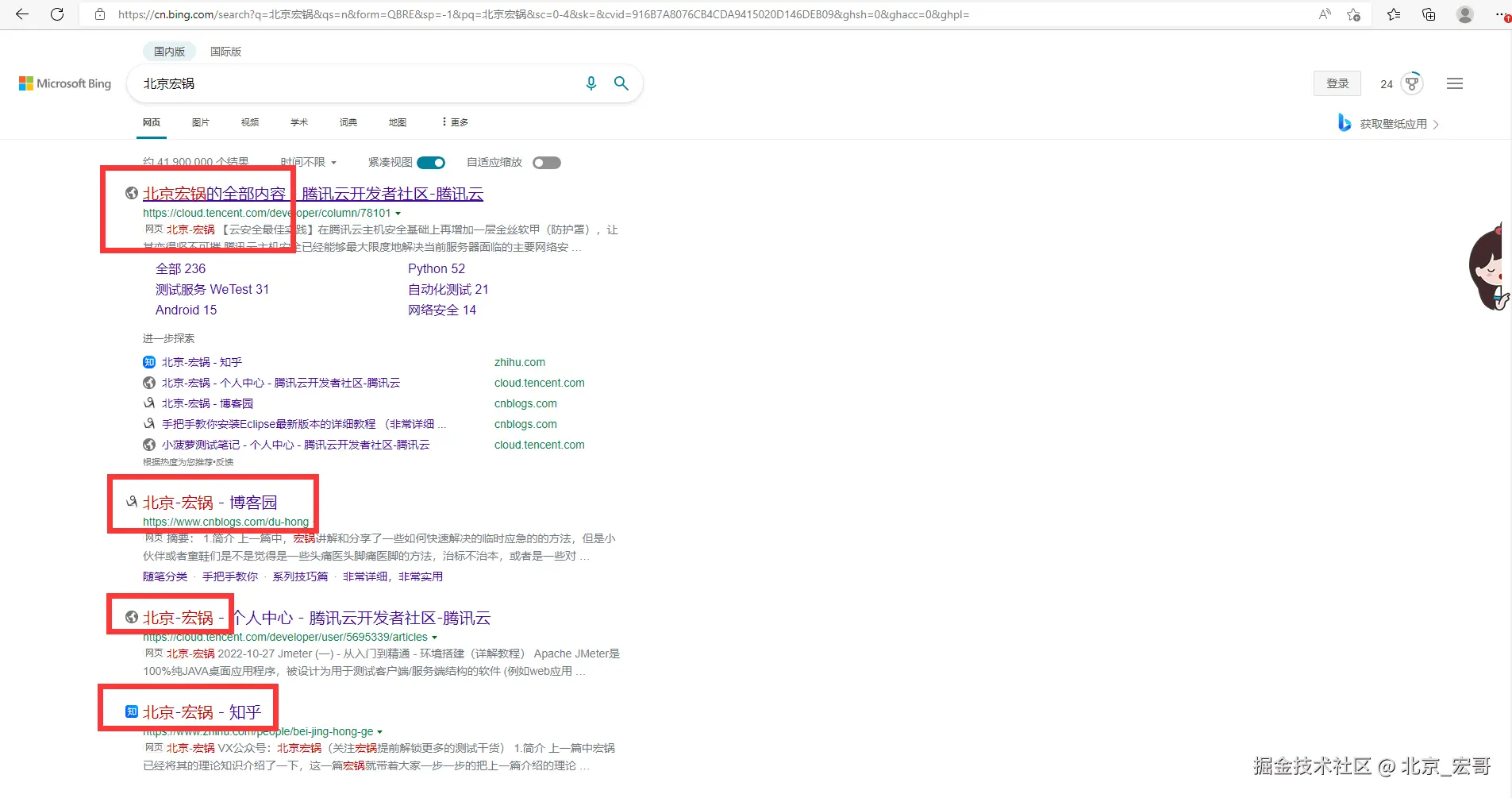Open the Favorites list
Viewport: 1512px width, 798px height.
(x=1394, y=14)
